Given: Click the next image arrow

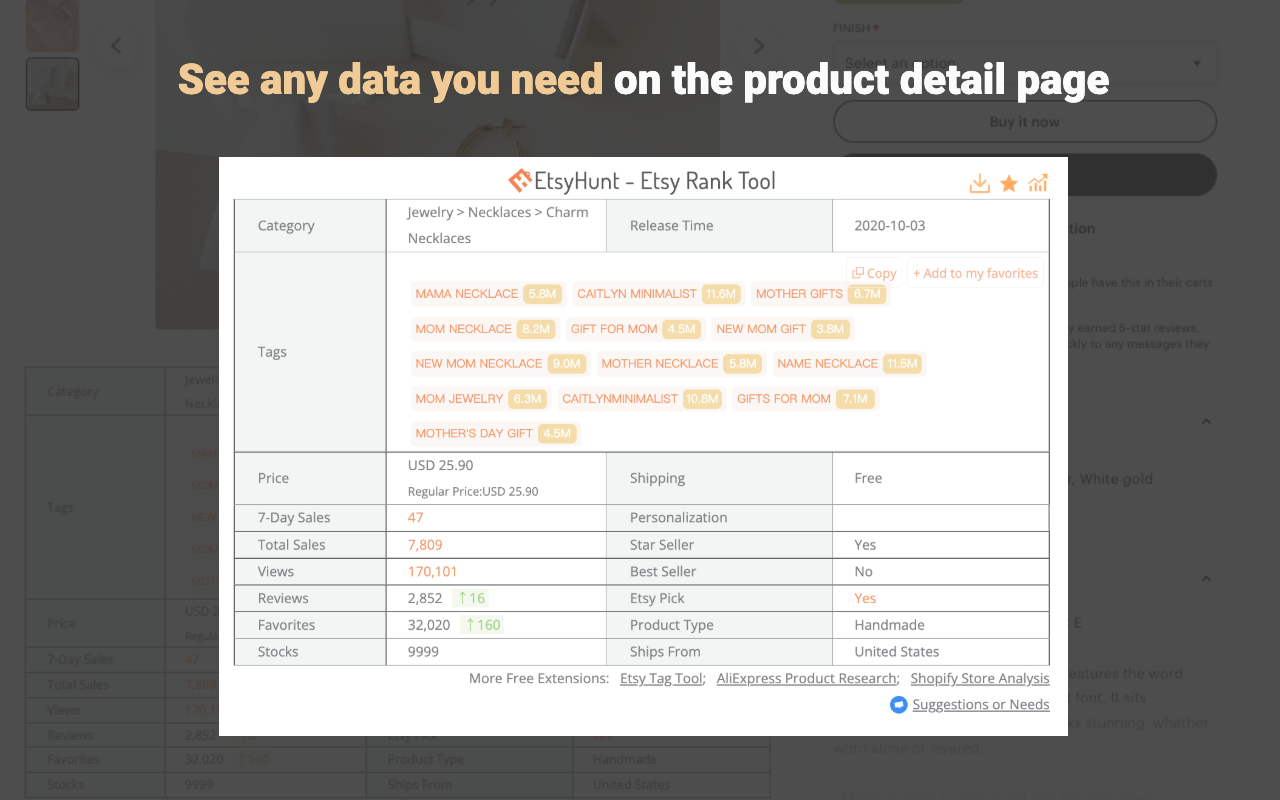Looking at the screenshot, I should click(x=759, y=45).
